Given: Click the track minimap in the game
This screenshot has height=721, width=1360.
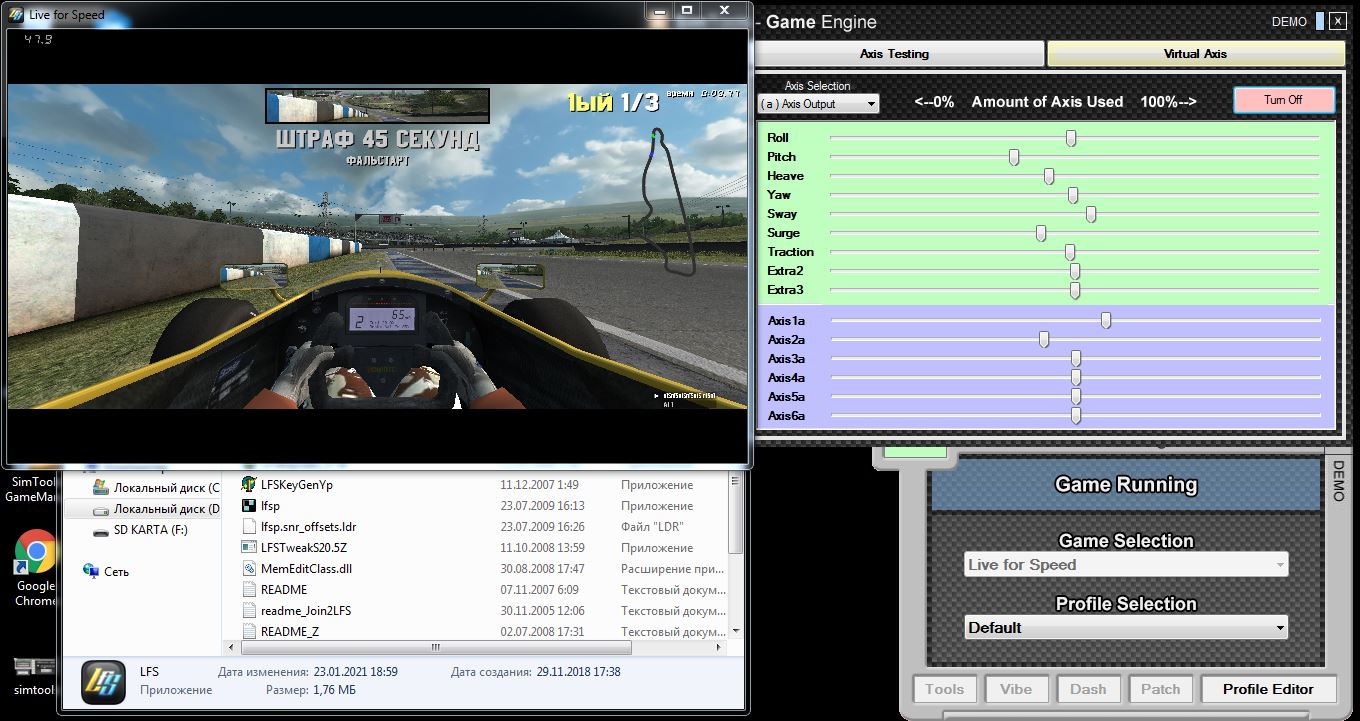Looking at the screenshot, I should (669, 200).
